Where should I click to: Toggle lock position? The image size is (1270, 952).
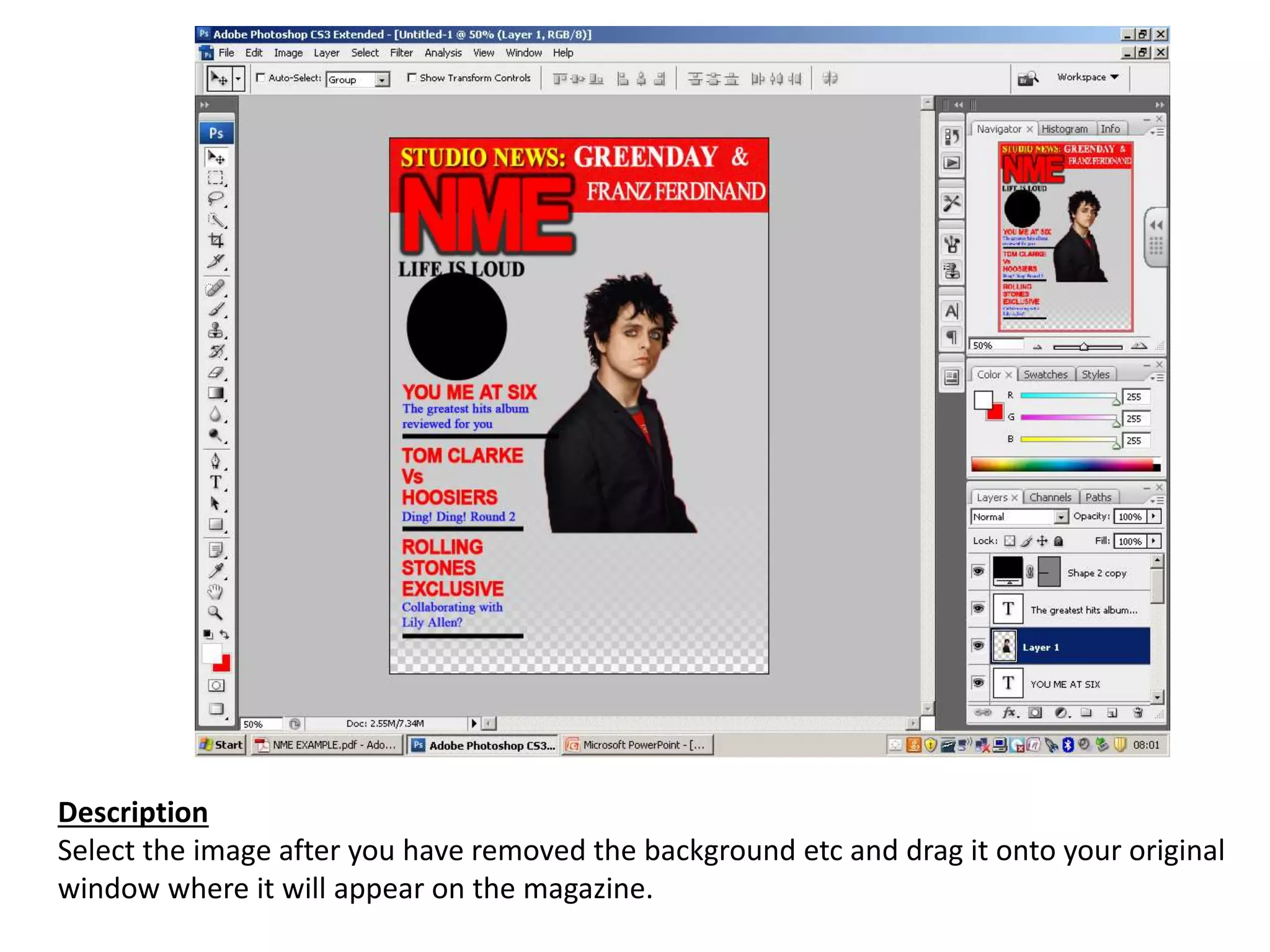1042,541
